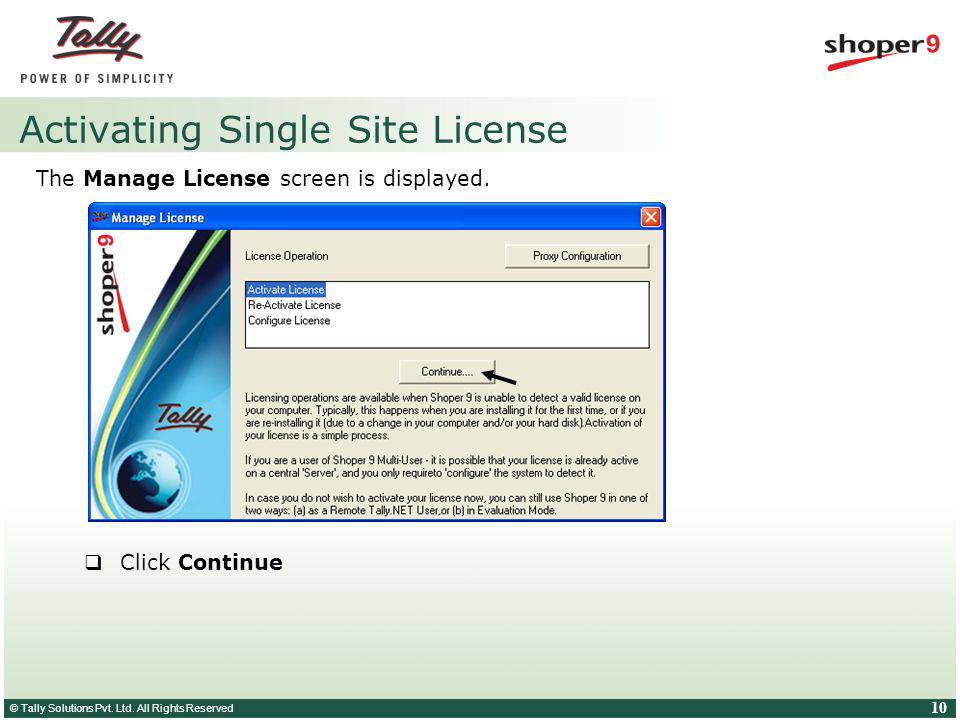Click the 'Licensing operations are available' paragraph
960x720 pixels.
pos(445,416)
